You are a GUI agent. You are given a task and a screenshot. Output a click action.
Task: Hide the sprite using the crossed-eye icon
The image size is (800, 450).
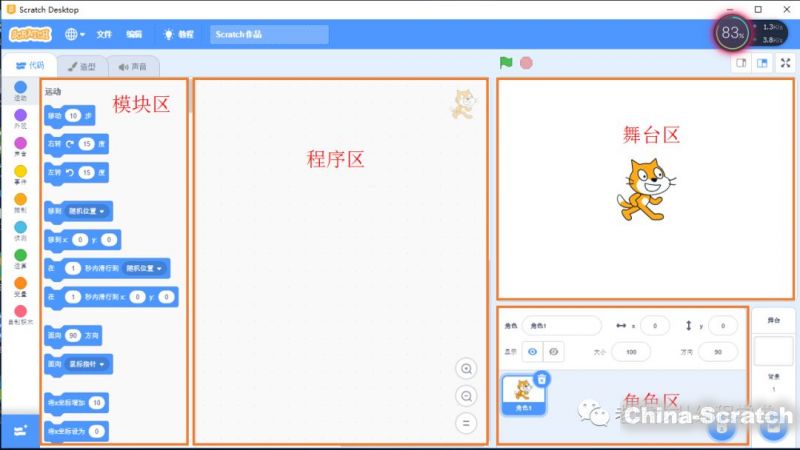pyautogui.click(x=552, y=352)
